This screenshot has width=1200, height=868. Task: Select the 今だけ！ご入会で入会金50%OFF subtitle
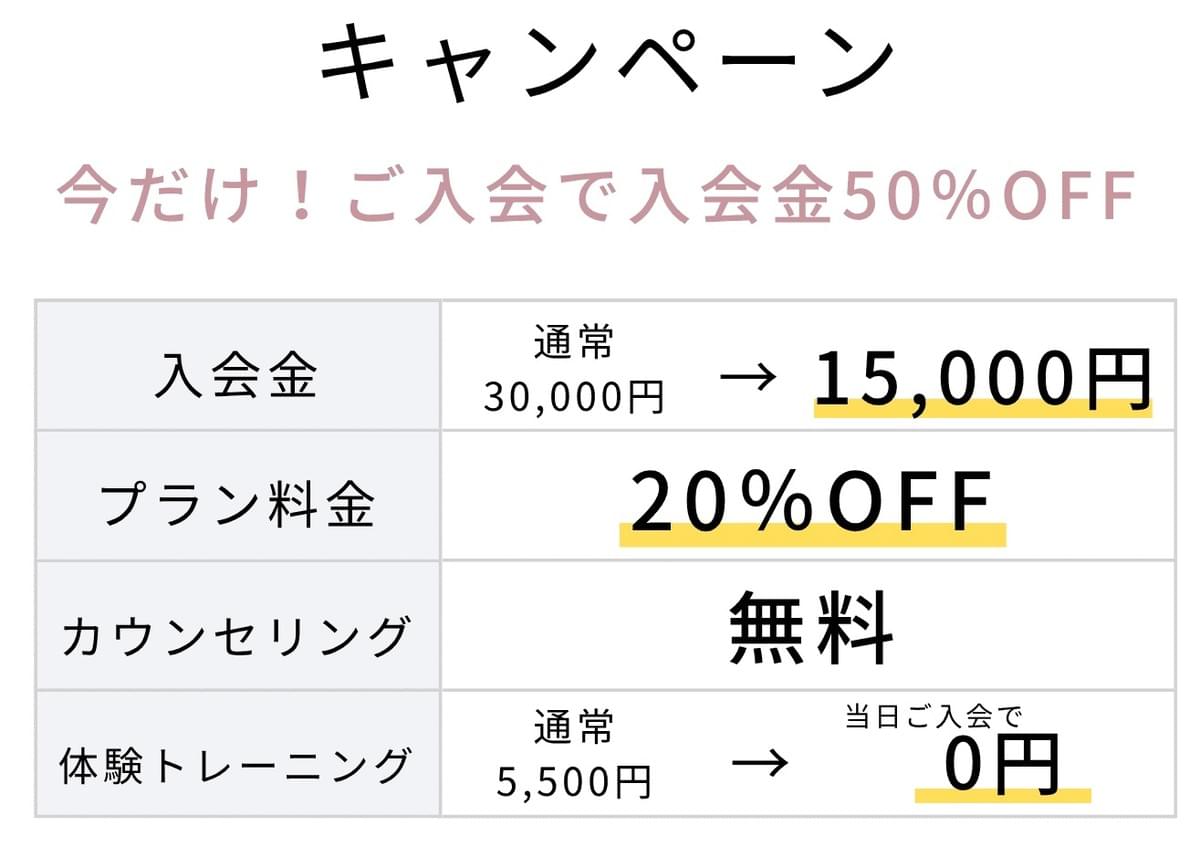(x=597, y=197)
